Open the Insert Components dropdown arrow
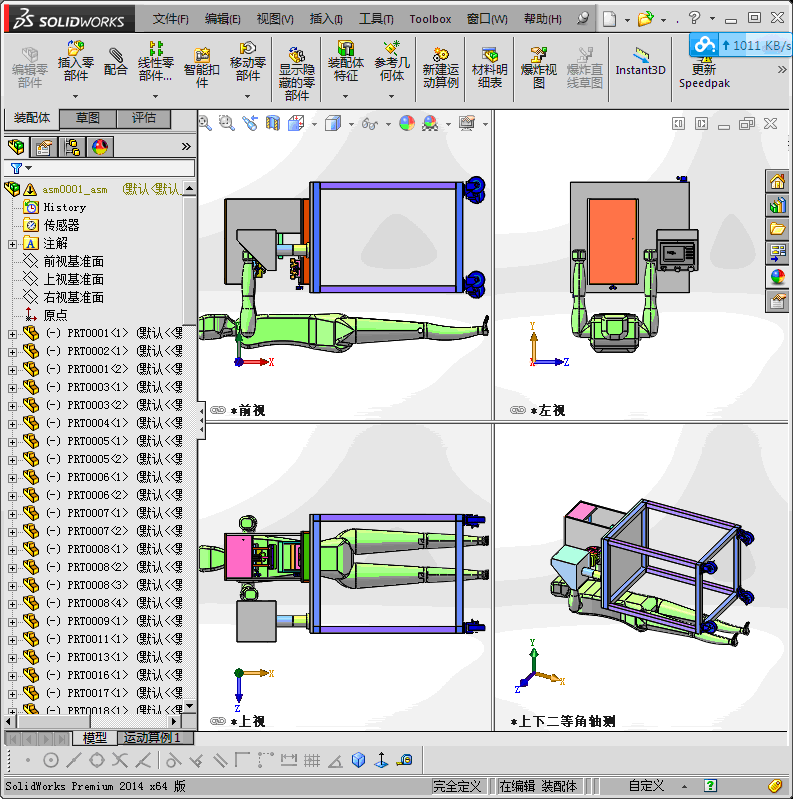793x799 pixels. 75,96
